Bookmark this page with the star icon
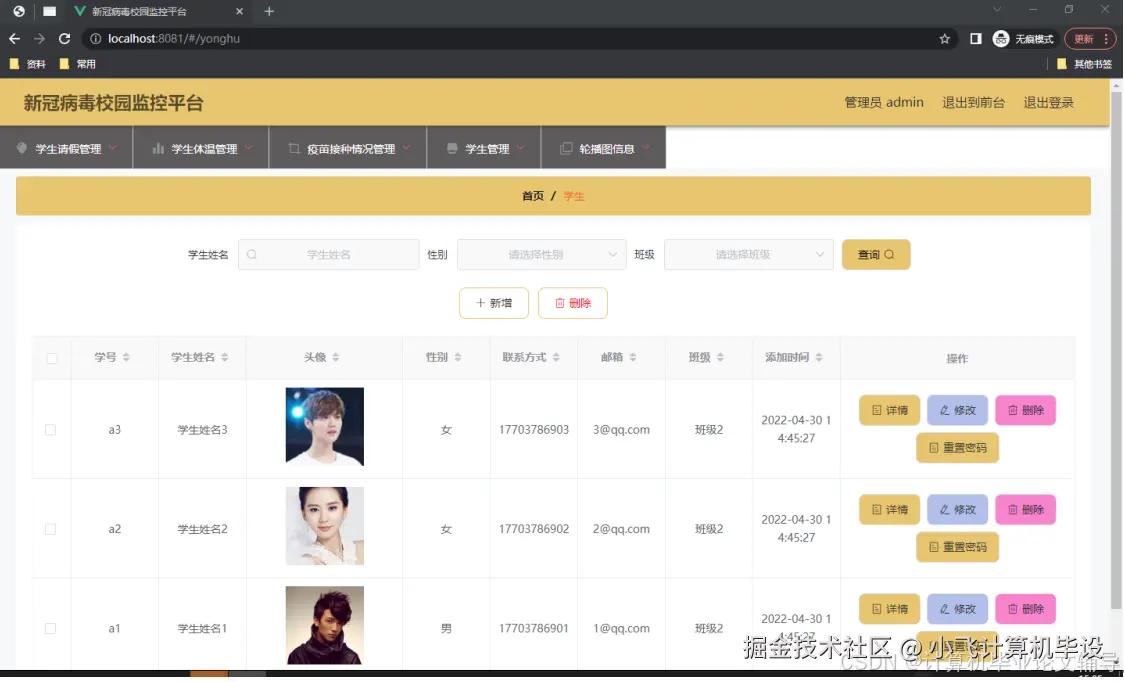This screenshot has width=1124, height=682. click(x=945, y=39)
